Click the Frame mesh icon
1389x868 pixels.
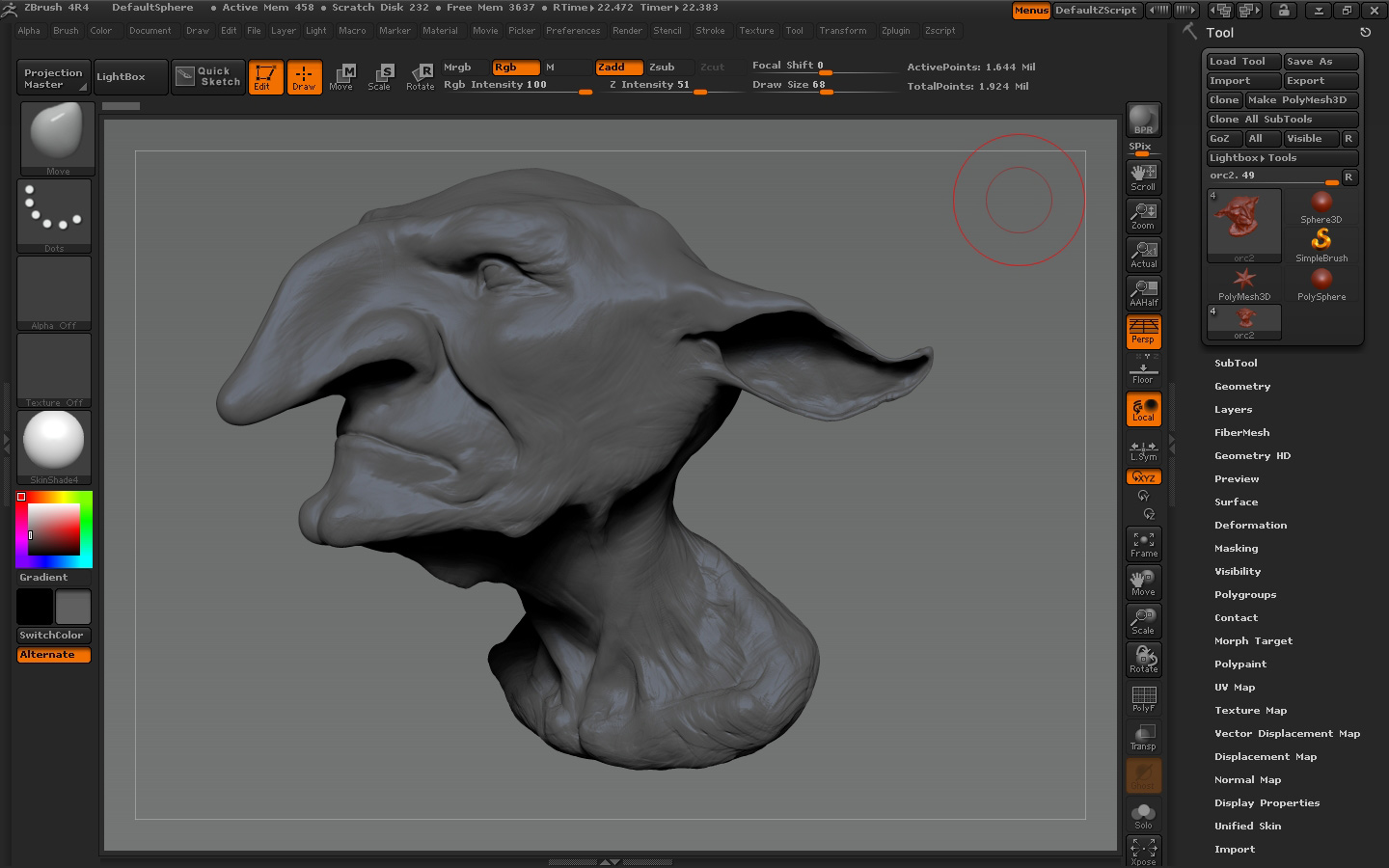point(1143,544)
